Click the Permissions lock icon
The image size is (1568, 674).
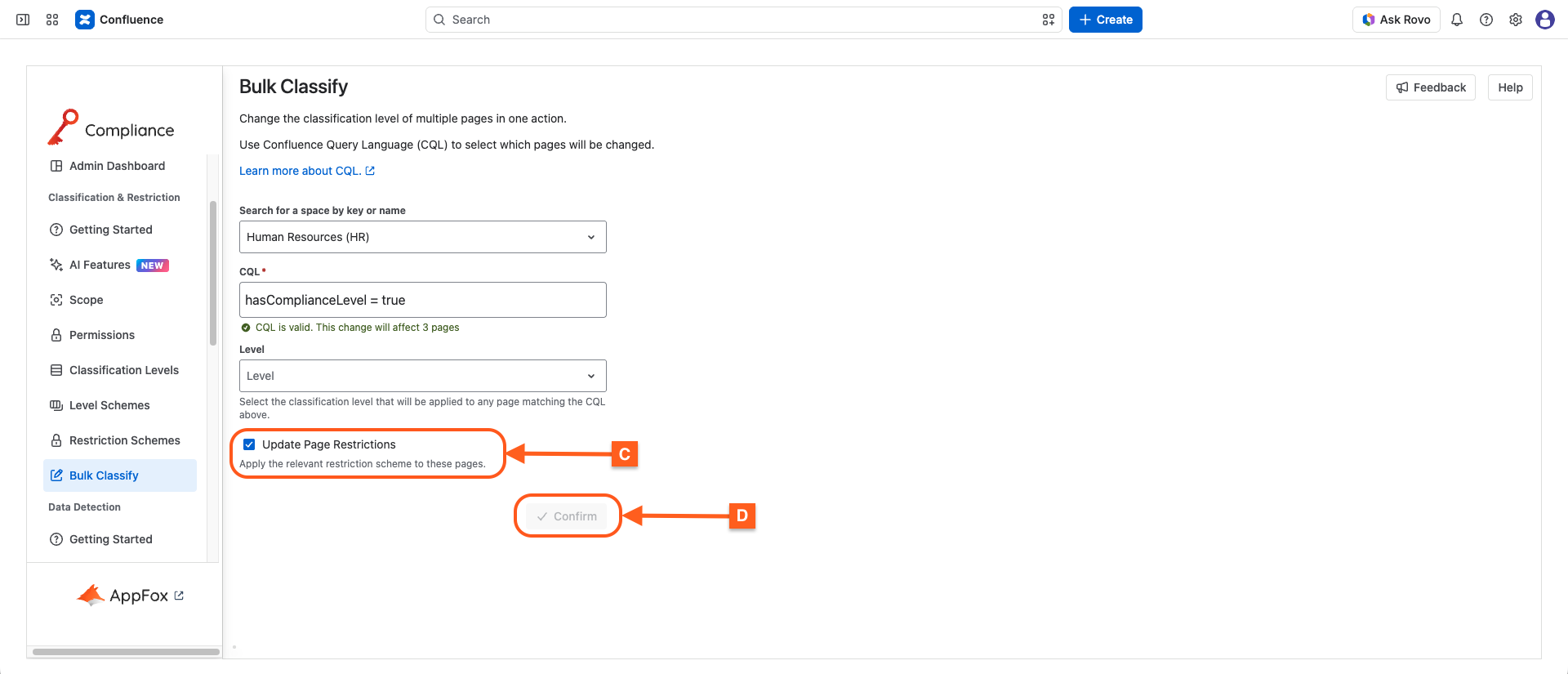56,335
